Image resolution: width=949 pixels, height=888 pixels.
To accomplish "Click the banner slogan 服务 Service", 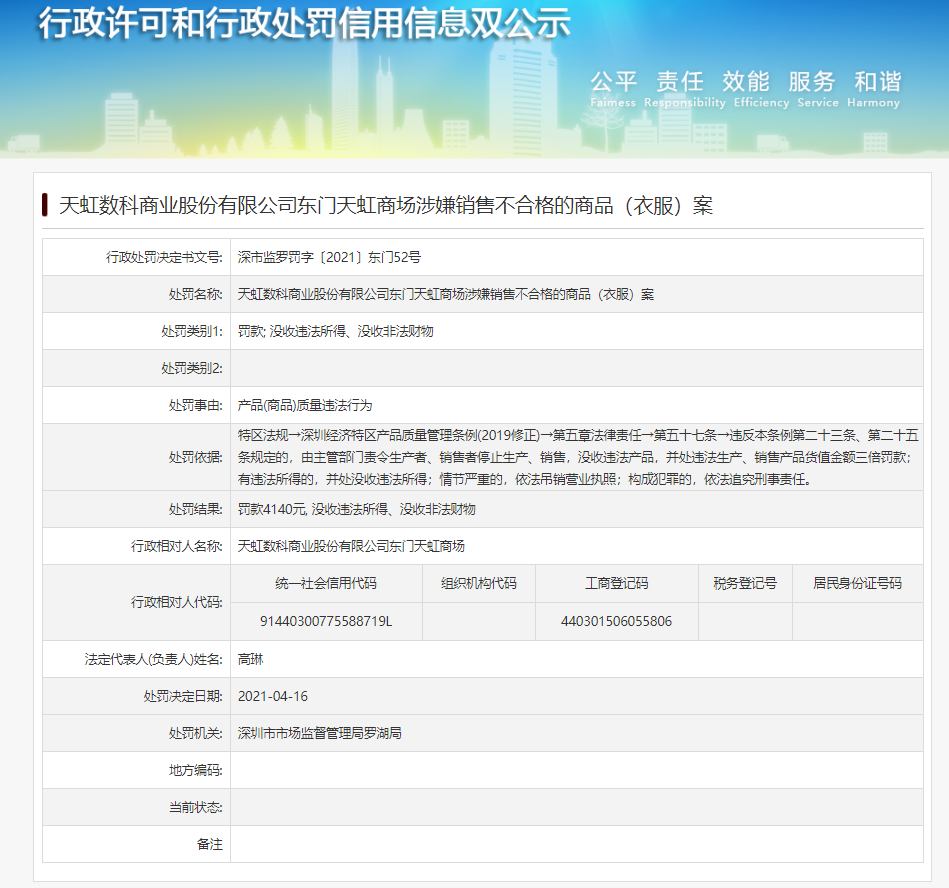I will pyautogui.click(x=818, y=89).
